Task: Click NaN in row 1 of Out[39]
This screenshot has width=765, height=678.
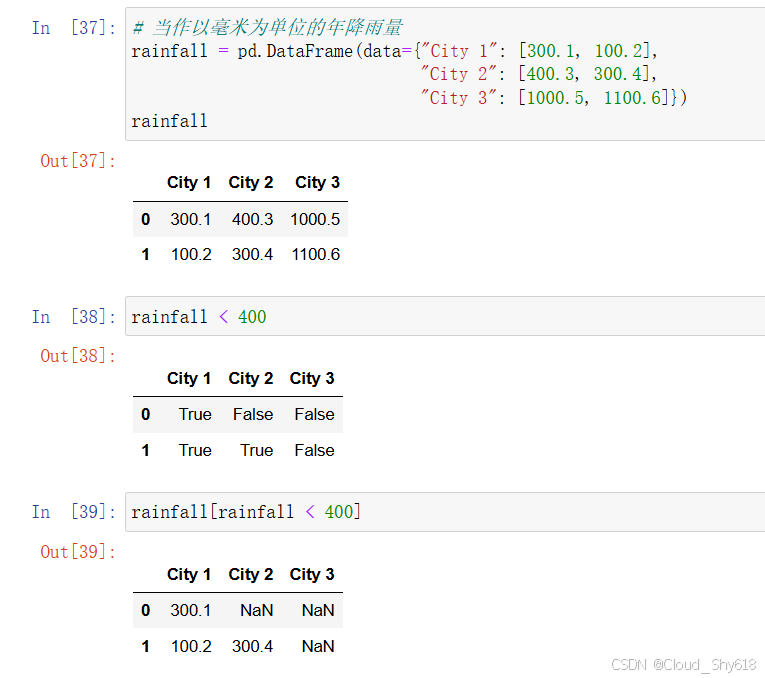Action: pyautogui.click(x=318, y=646)
